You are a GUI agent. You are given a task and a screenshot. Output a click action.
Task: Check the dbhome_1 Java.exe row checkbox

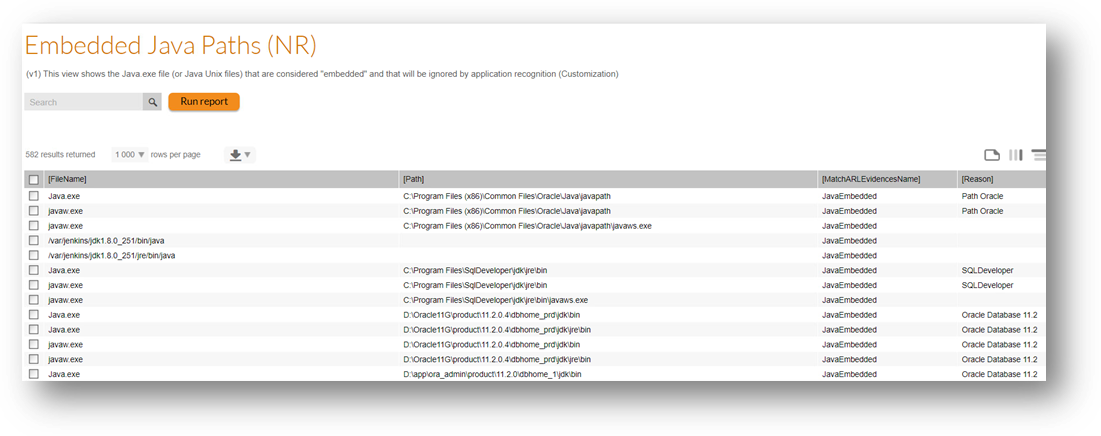pyautogui.click(x=34, y=374)
